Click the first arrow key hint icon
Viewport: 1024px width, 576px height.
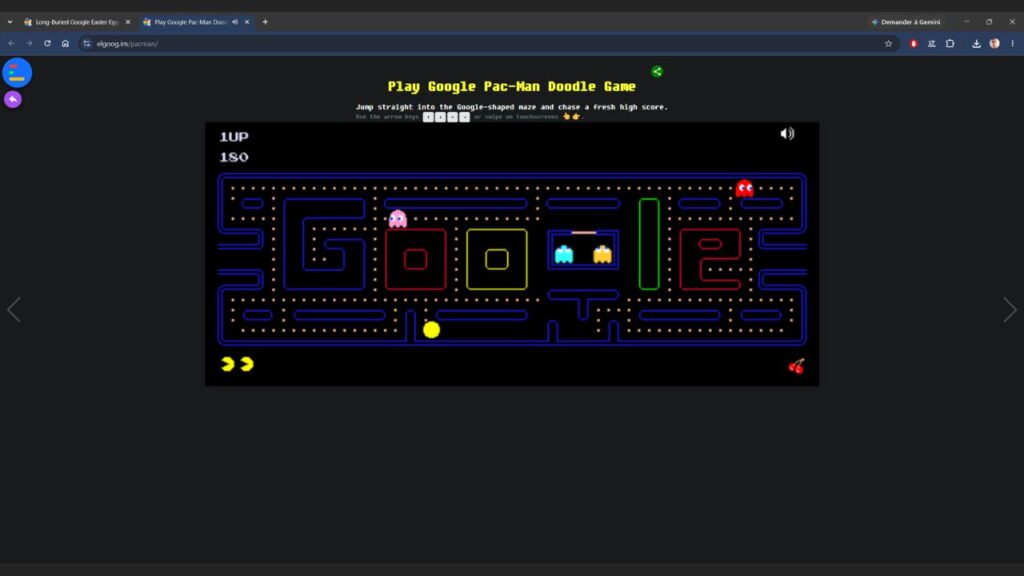[x=428, y=117]
